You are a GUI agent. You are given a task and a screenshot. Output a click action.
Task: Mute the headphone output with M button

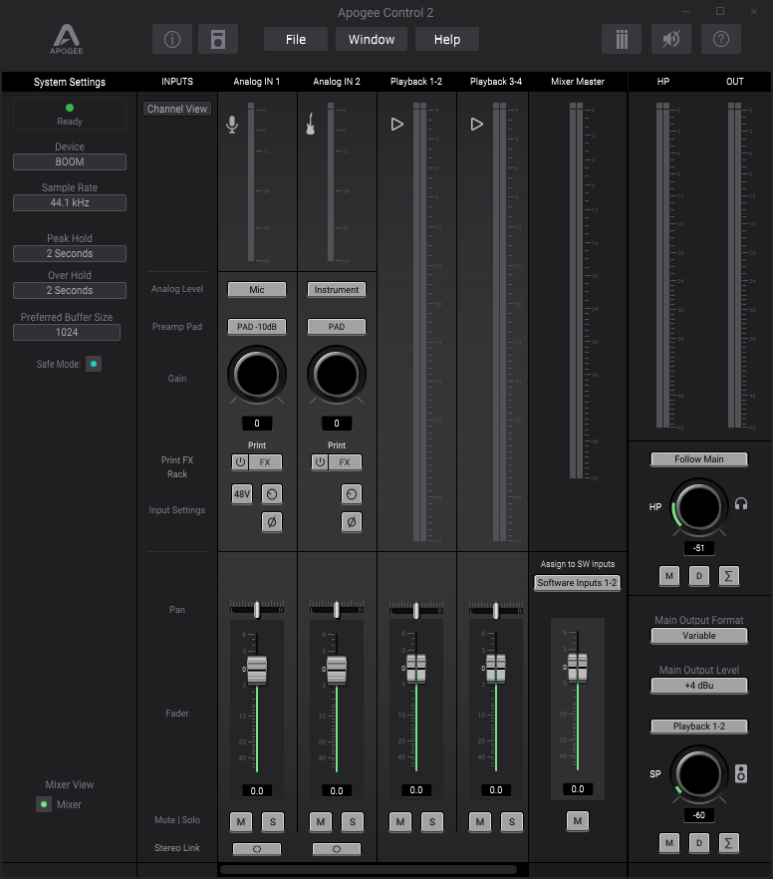(669, 576)
